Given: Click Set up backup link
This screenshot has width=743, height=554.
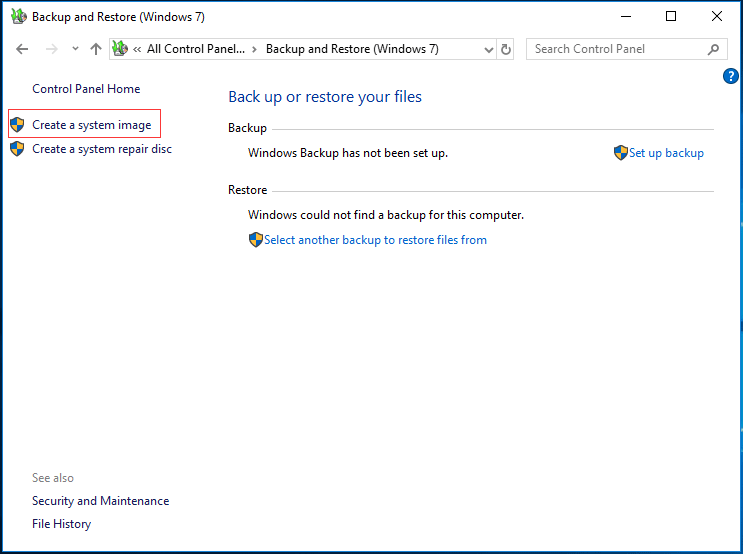Looking at the screenshot, I should (x=666, y=153).
